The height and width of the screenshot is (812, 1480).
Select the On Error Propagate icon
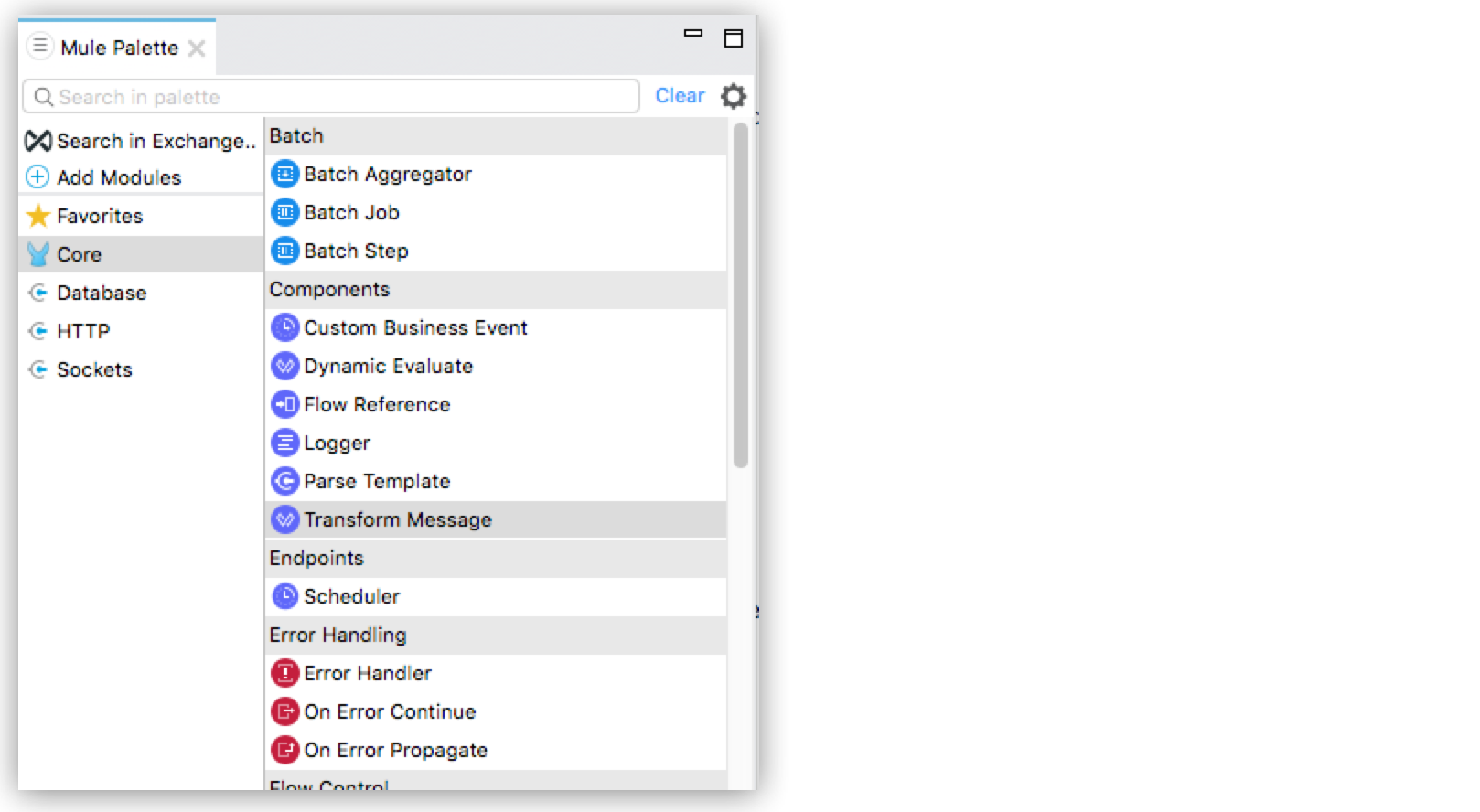[x=285, y=750]
